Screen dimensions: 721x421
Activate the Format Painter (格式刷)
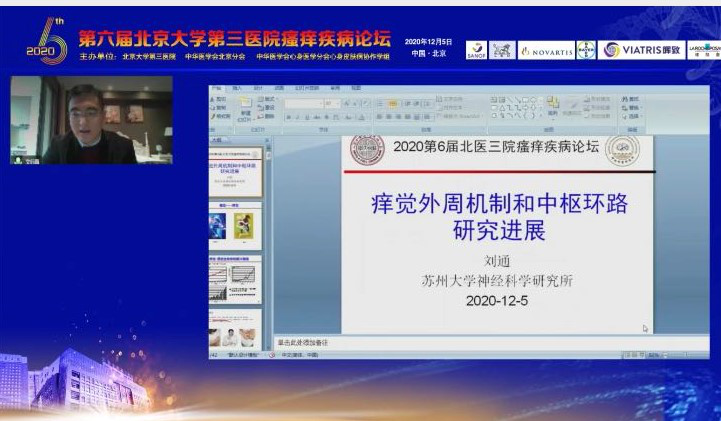pyautogui.click(x=220, y=116)
